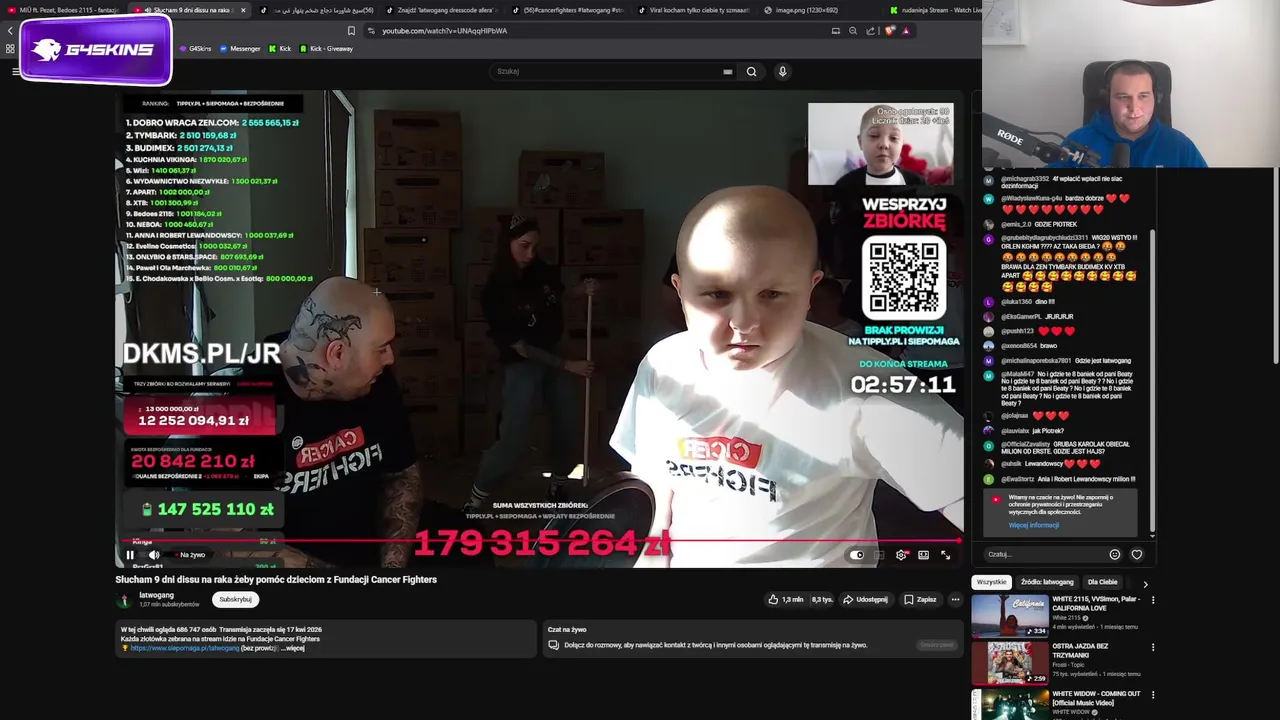Open the 'Kick - Giveaway' bookmark
1280x720 pixels.
(326, 48)
